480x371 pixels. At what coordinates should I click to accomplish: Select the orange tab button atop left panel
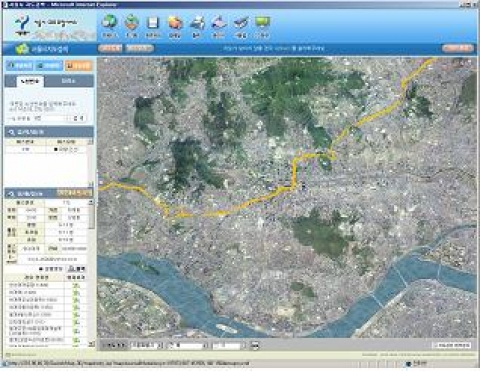pyautogui.click(x=78, y=66)
